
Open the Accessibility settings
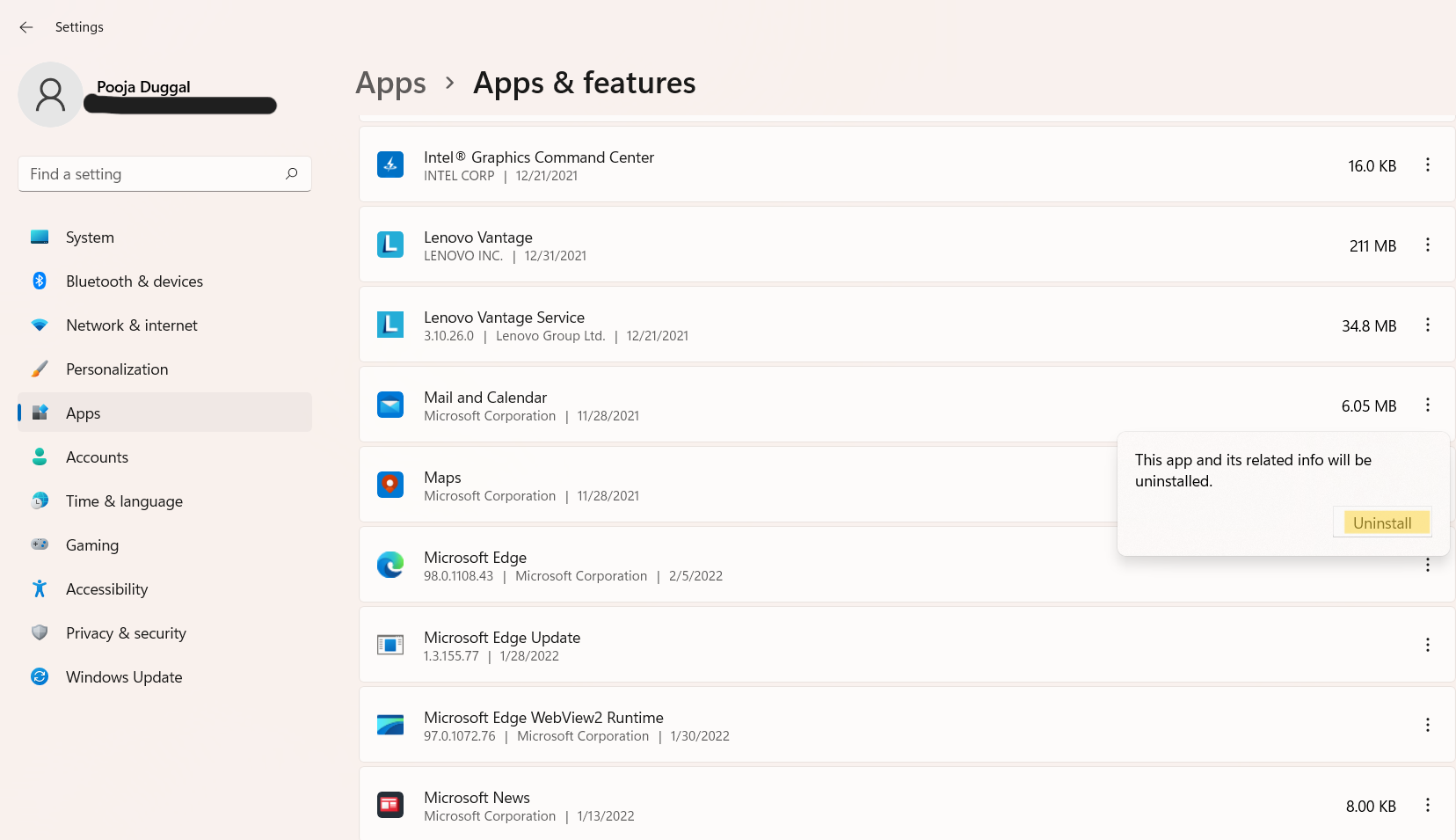[x=164, y=589]
